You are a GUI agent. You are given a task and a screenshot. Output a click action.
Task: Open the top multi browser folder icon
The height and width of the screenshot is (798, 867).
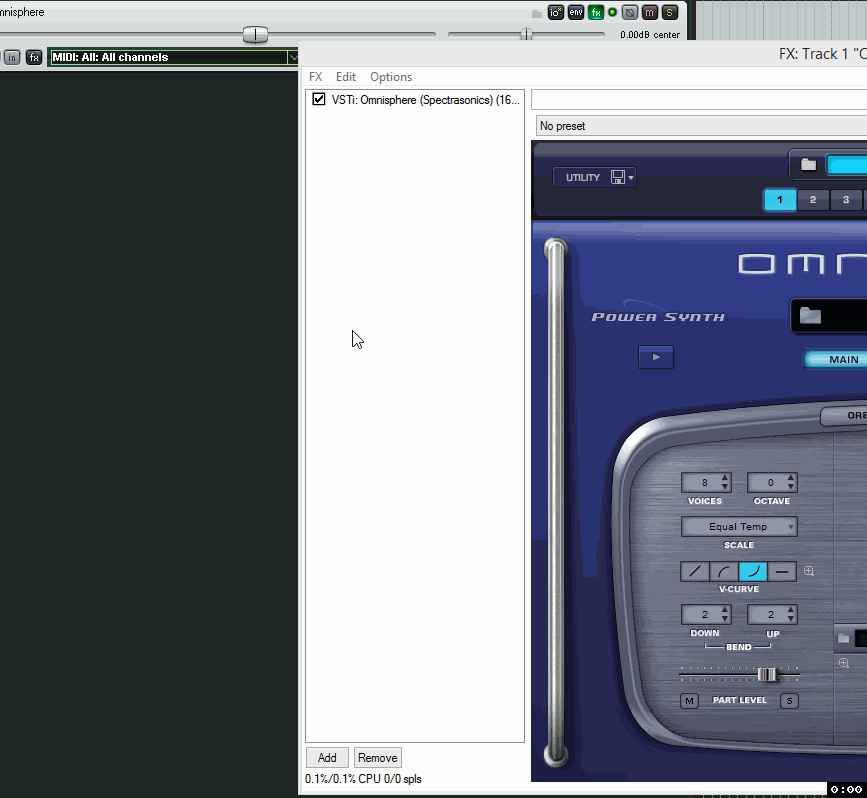tap(808, 165)
